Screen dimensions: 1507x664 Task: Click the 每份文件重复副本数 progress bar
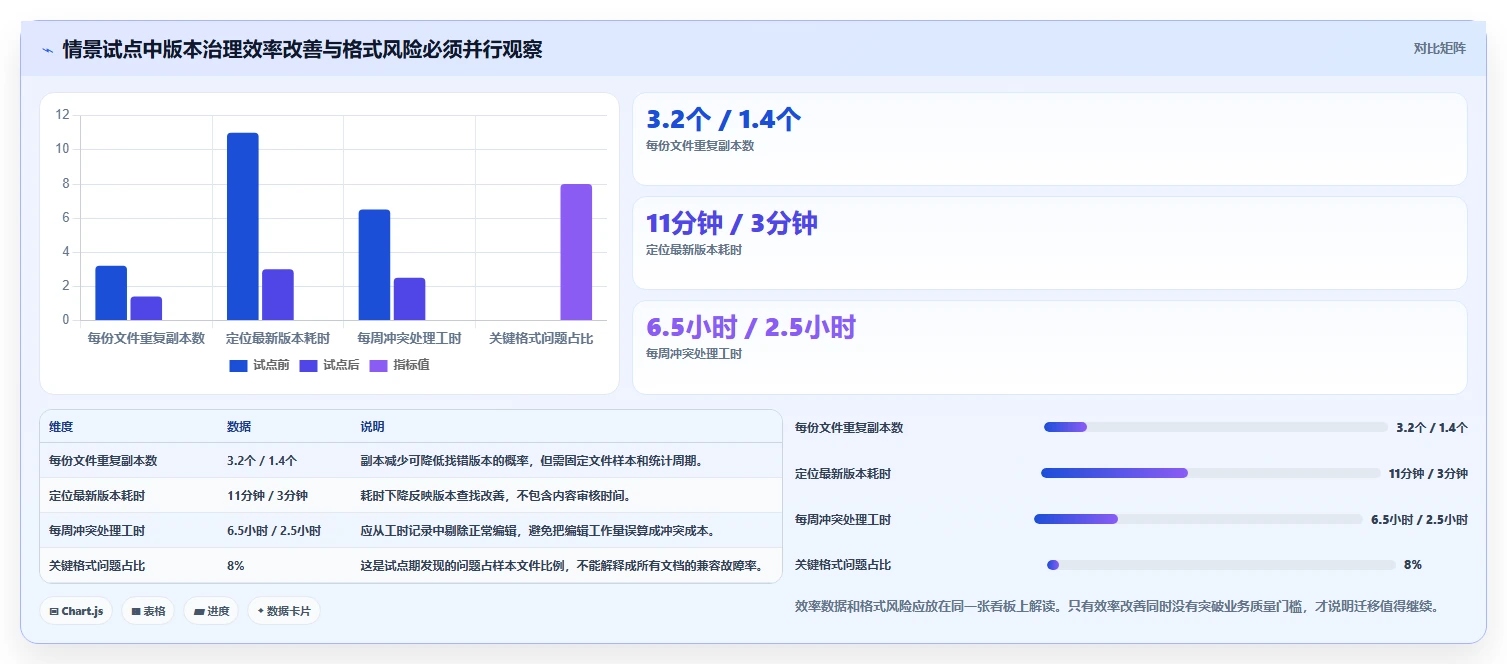click(x=1216, y=427)
